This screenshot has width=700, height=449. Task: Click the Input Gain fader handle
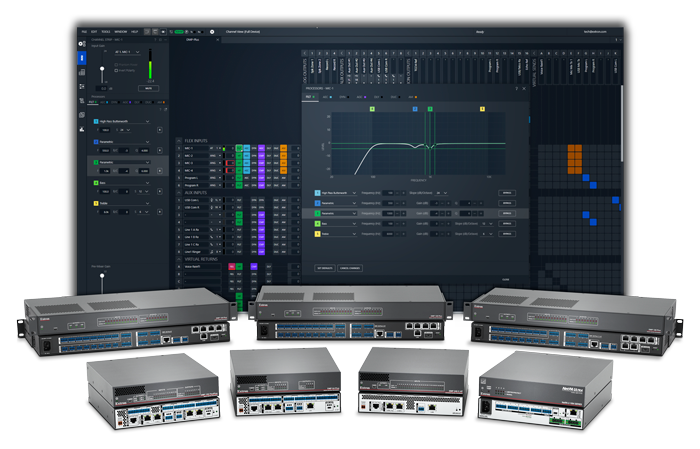point(102,71)
